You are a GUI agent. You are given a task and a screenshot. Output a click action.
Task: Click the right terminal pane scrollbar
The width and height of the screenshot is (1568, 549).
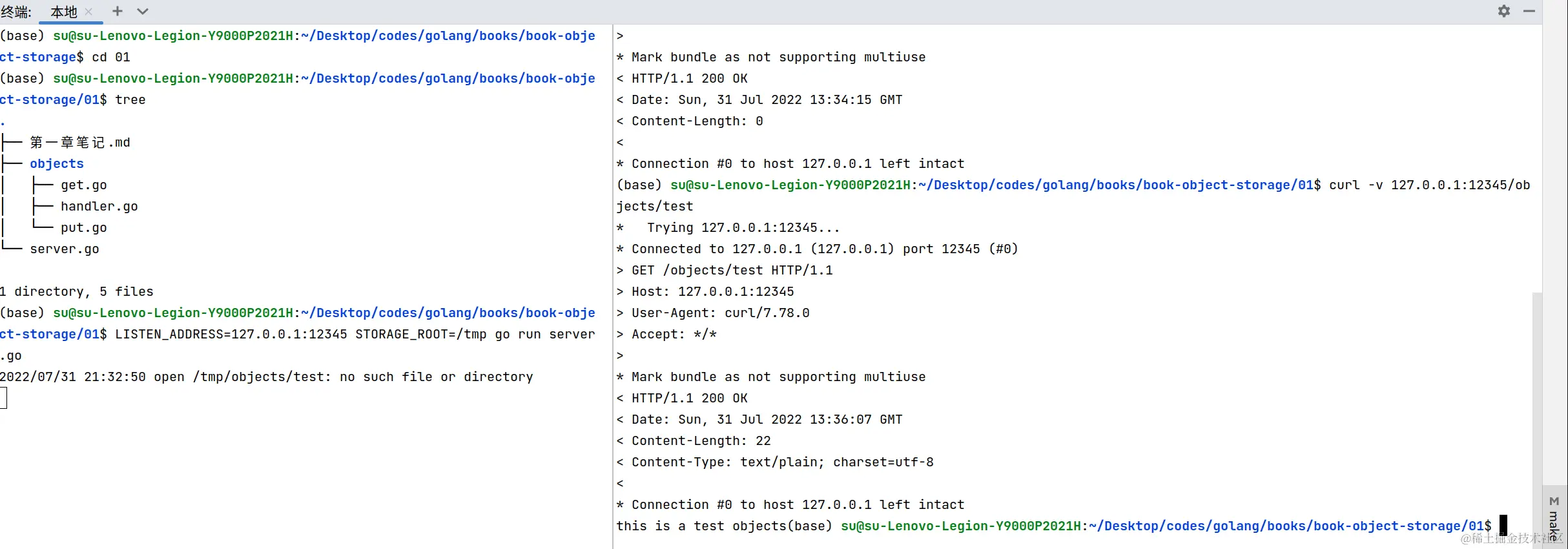[1537, 388]
